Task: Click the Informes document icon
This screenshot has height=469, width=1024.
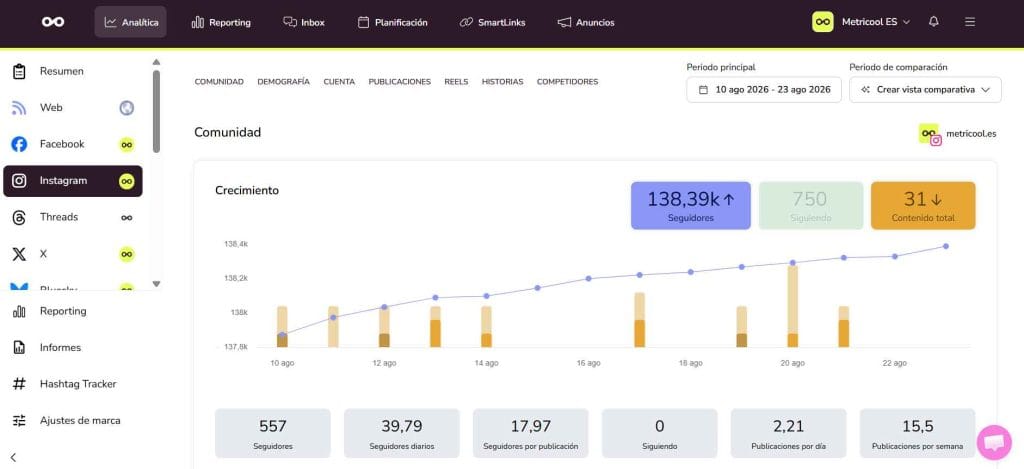Action: [20, 348]
